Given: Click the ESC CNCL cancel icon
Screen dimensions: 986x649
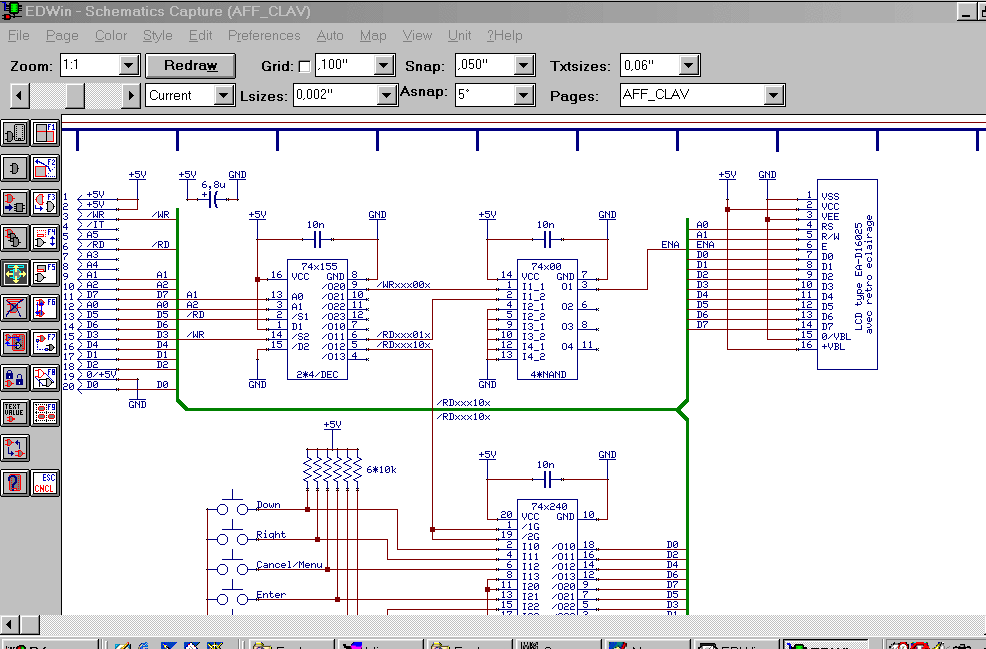Looking at the screenshot, I should [45, 482].
